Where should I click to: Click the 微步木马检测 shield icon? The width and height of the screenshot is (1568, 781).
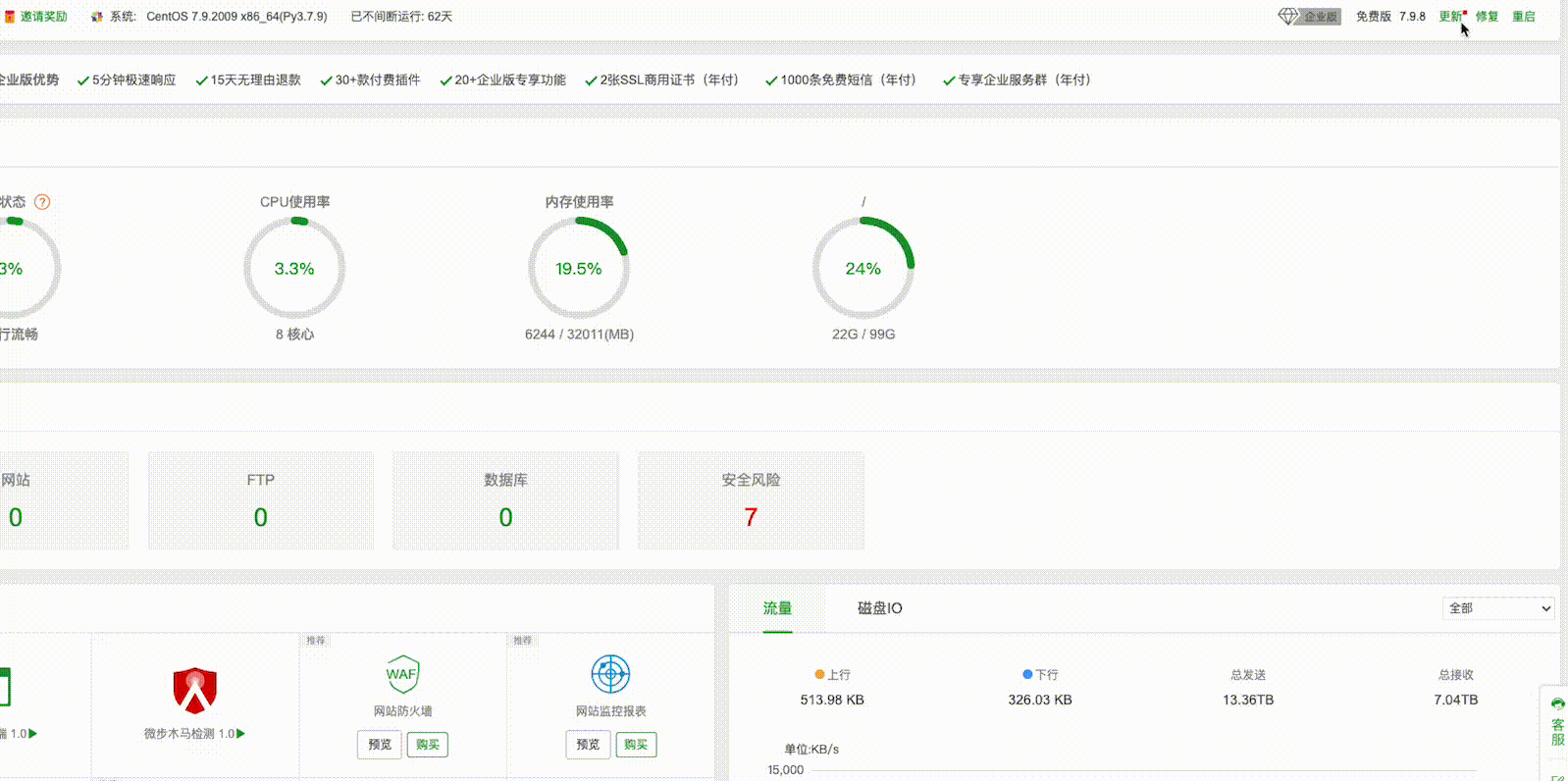195,691
